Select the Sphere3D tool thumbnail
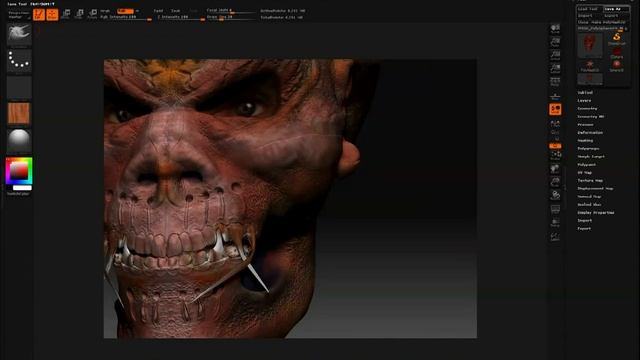640x360 pixels. point(617,65)
